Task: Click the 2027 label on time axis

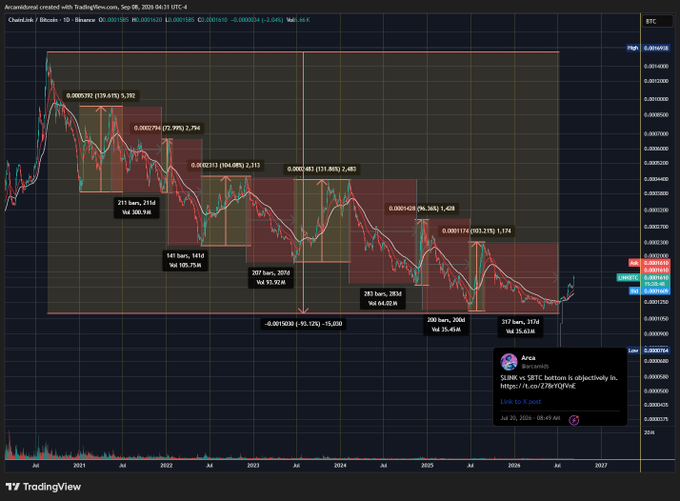Action: 601,465
